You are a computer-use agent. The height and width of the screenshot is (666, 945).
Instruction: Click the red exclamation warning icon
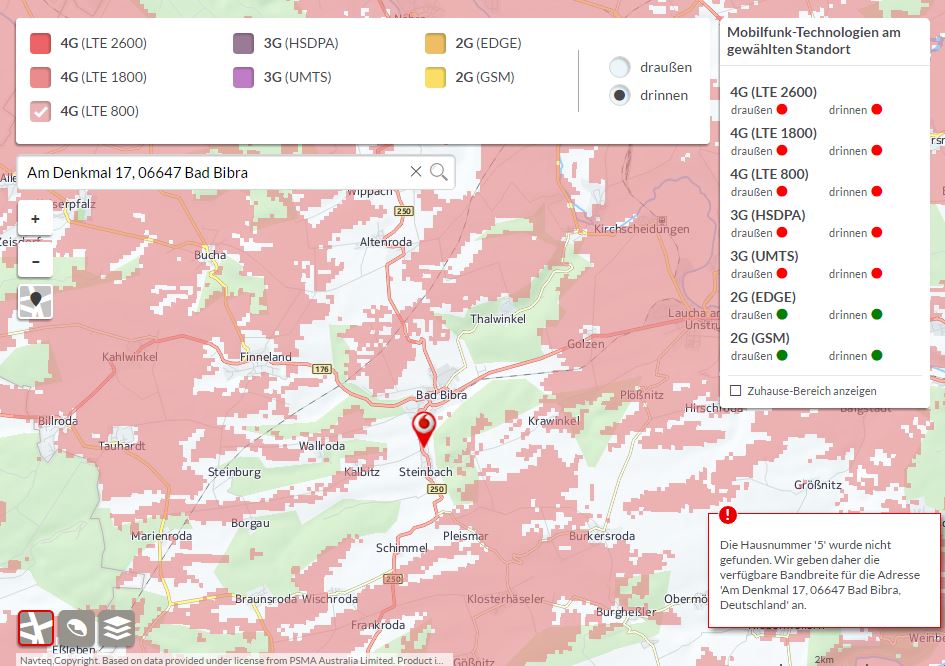tap(727, 515)
